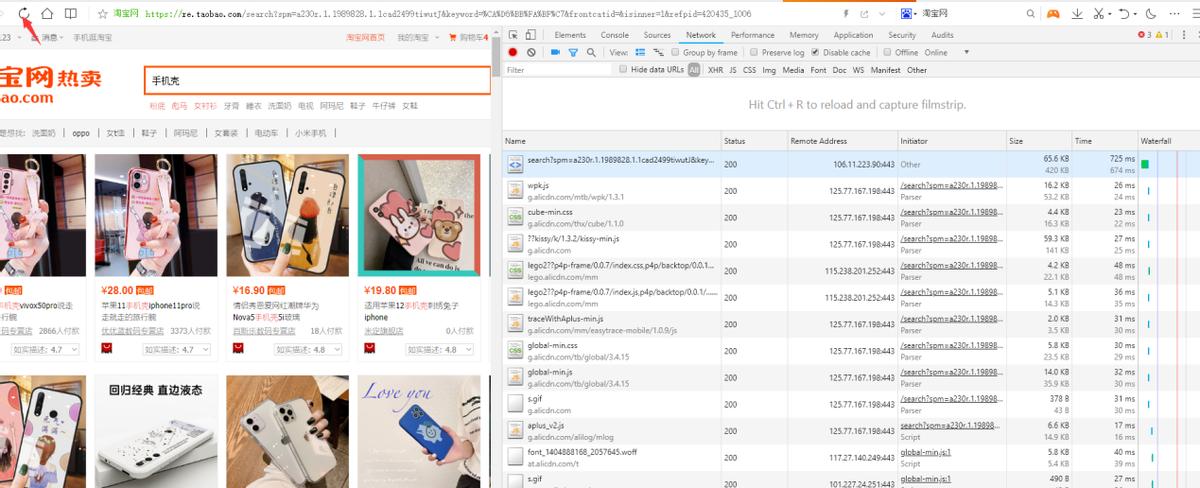Screen dimensions: 1200x488
Task: Click the capture screenshots camera icon
Action: pos(556,52)
